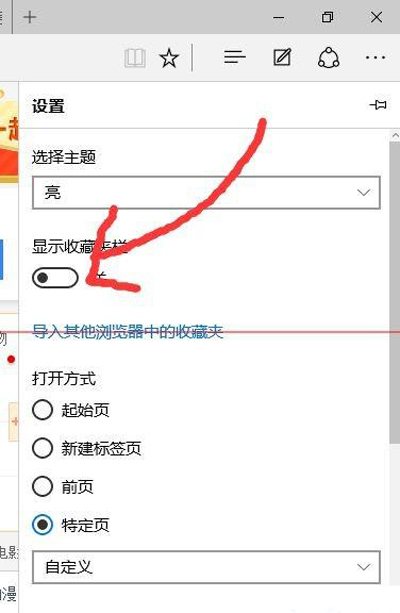
Task: Select the 起始页 radio option
Action: (x=42, y=410)
